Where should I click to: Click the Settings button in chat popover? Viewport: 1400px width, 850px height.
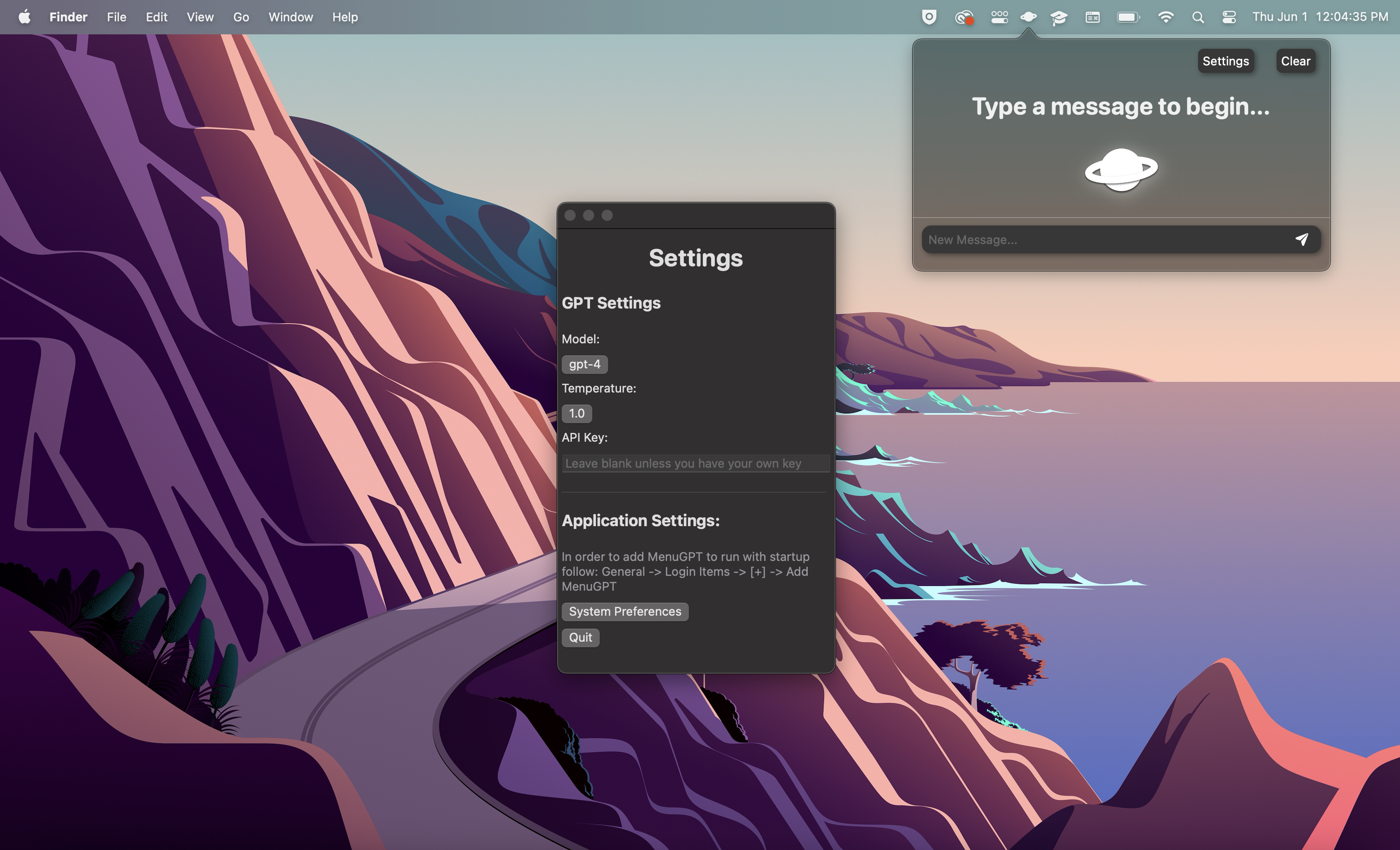1225,61
